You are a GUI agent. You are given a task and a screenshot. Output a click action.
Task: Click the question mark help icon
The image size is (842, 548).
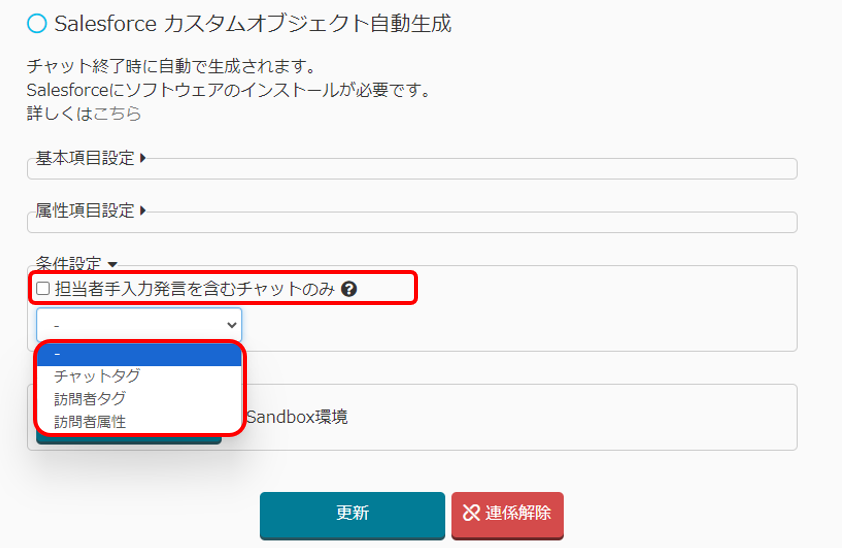pyautogui.click(x=349, y=289)
